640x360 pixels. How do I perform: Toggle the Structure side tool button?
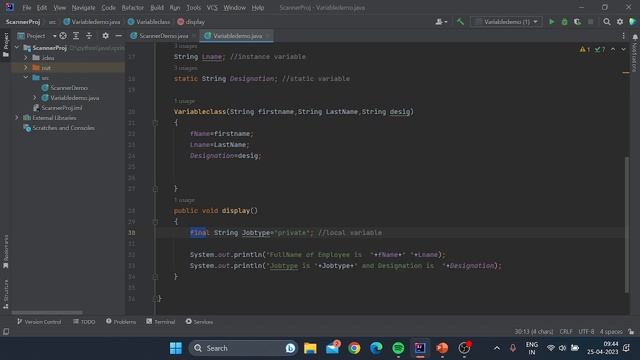coord(6,294)
